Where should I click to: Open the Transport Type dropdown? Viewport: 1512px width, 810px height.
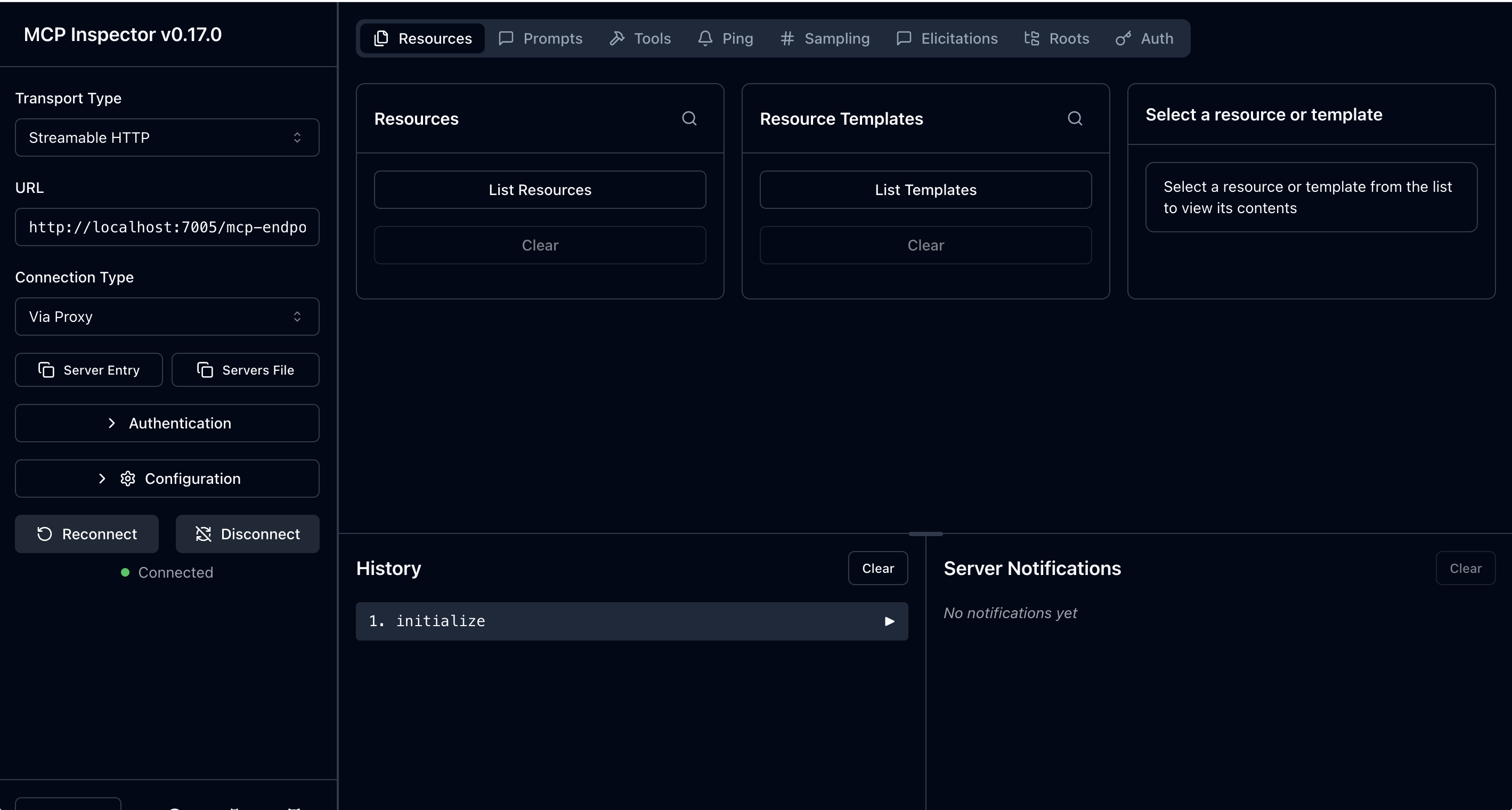[167, 137]
